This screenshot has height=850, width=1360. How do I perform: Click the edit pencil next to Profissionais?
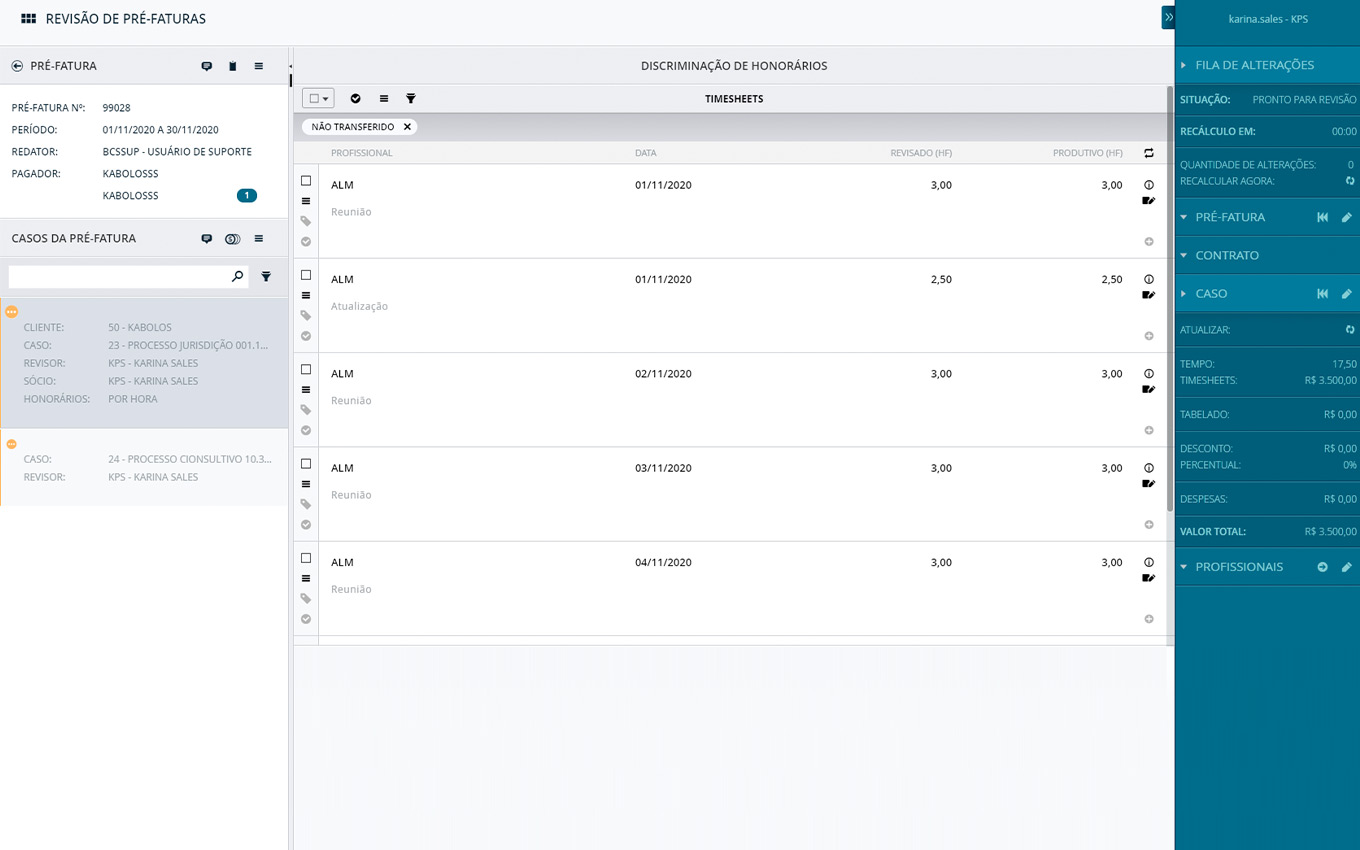pos(1347,567)
